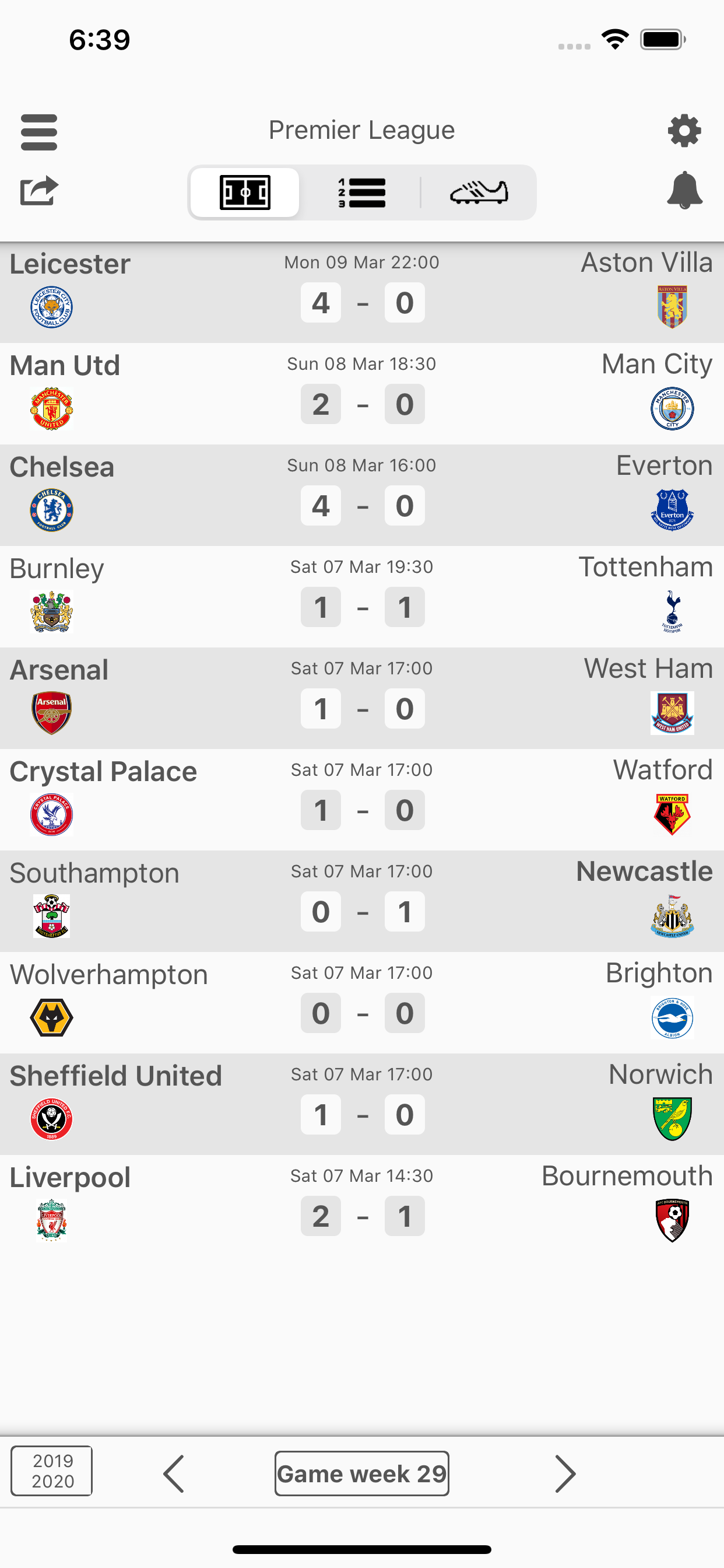Switch to league standings tab
This screenshot has height=1568, width=724.
[x=362, y=193]
